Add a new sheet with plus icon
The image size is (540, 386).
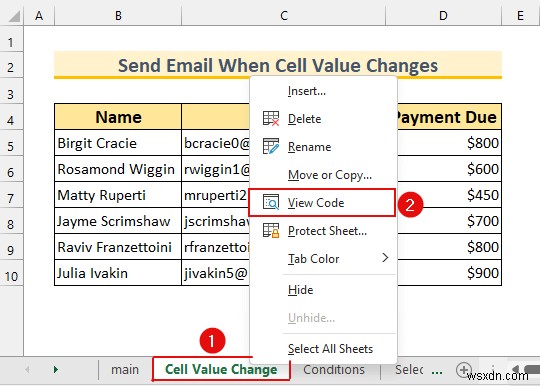pyautogui.click(x=464, y=370)
